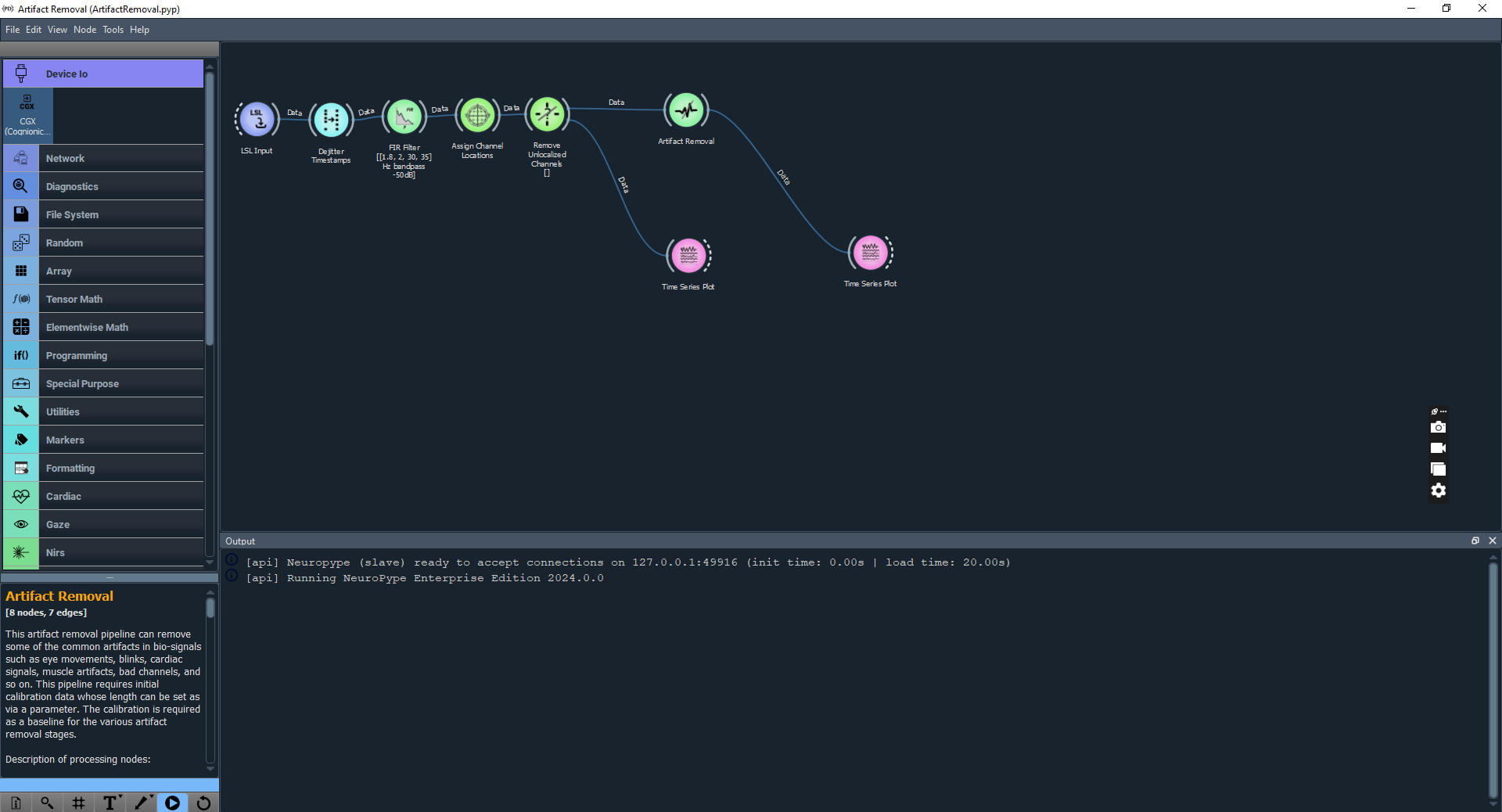
Task: Click the reload pipeline button
Action: pos(203,803)
